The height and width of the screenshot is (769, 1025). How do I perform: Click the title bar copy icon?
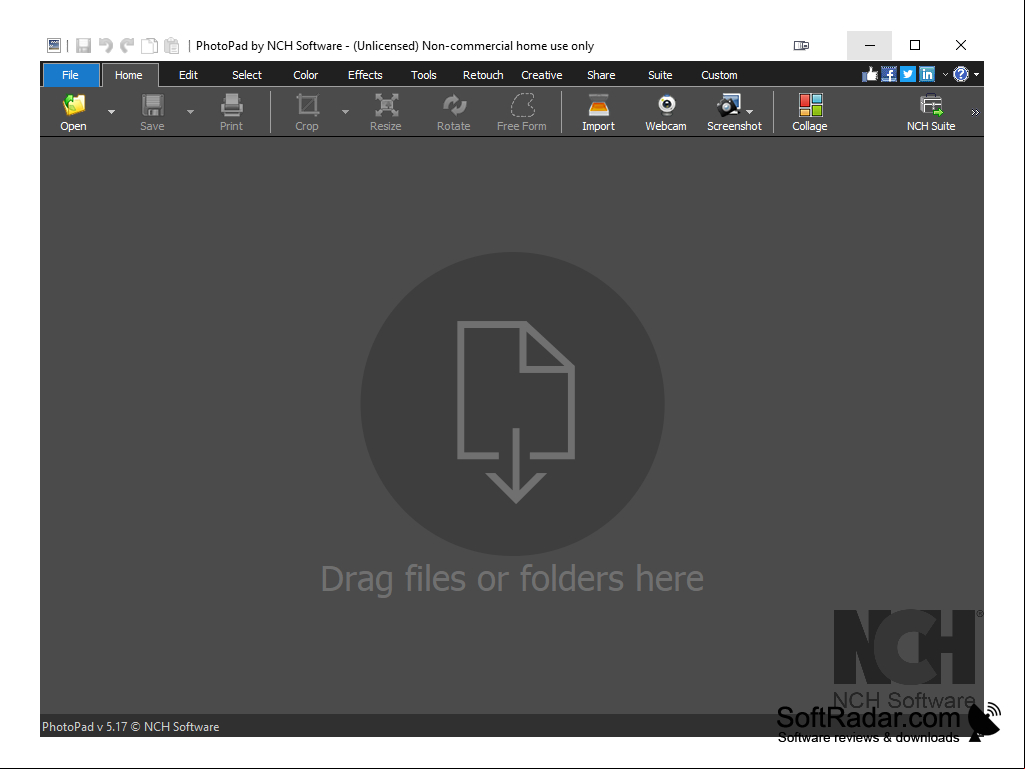(x=150, y=45)
